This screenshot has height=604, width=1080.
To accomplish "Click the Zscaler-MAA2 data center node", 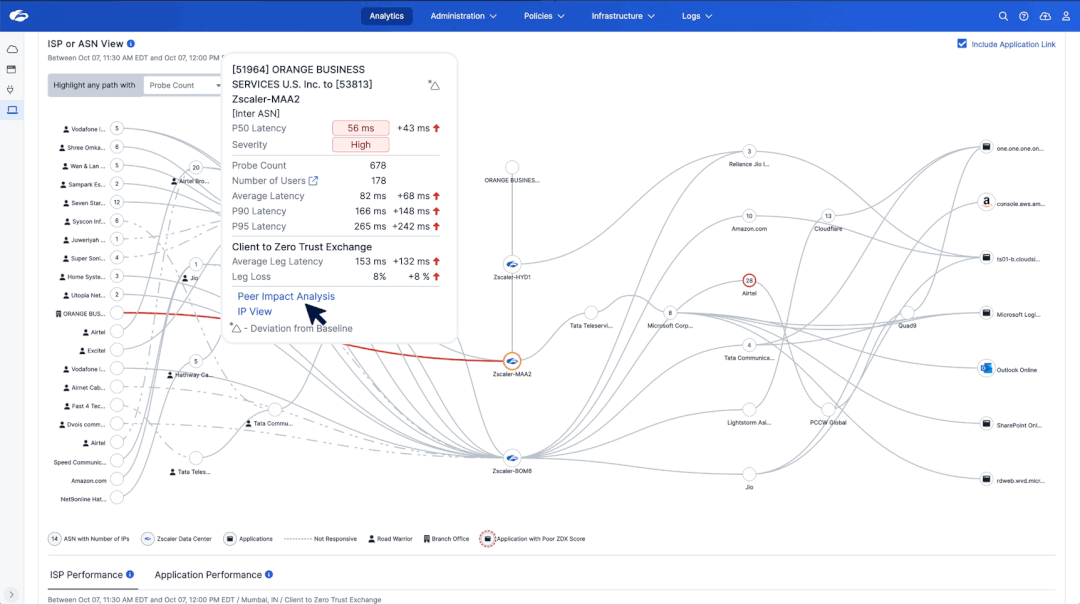I will tap(511, 361).
